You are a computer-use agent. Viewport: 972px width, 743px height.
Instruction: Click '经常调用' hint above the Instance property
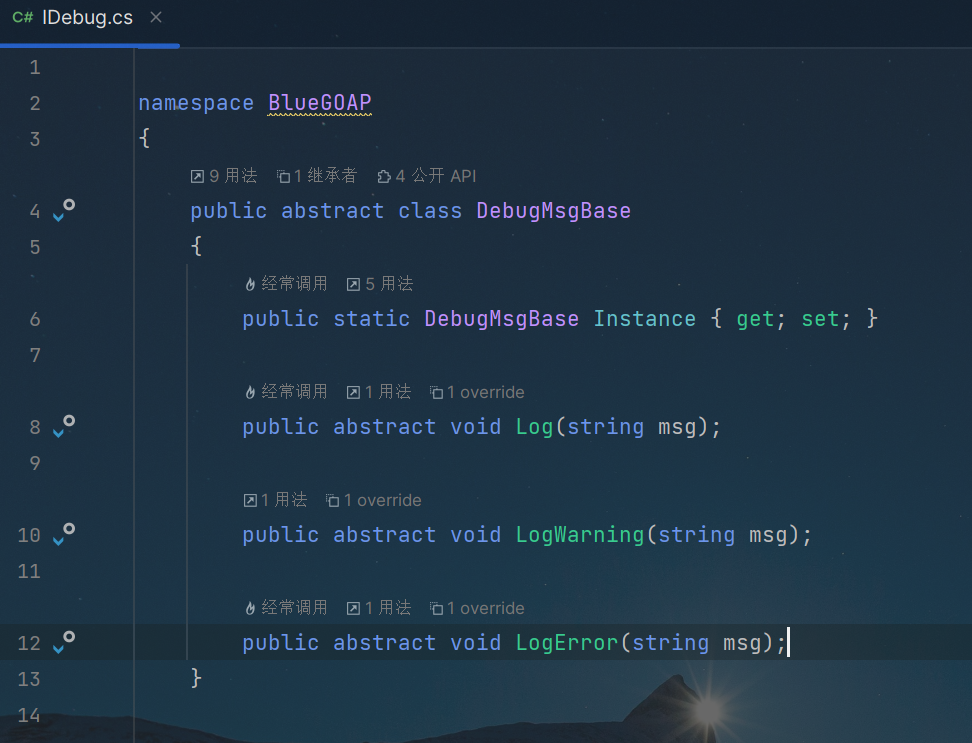tap(286, 284)
